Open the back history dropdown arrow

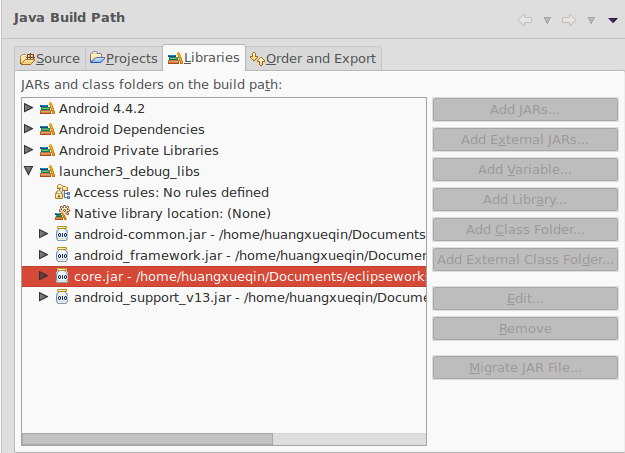tap(547, 20)
